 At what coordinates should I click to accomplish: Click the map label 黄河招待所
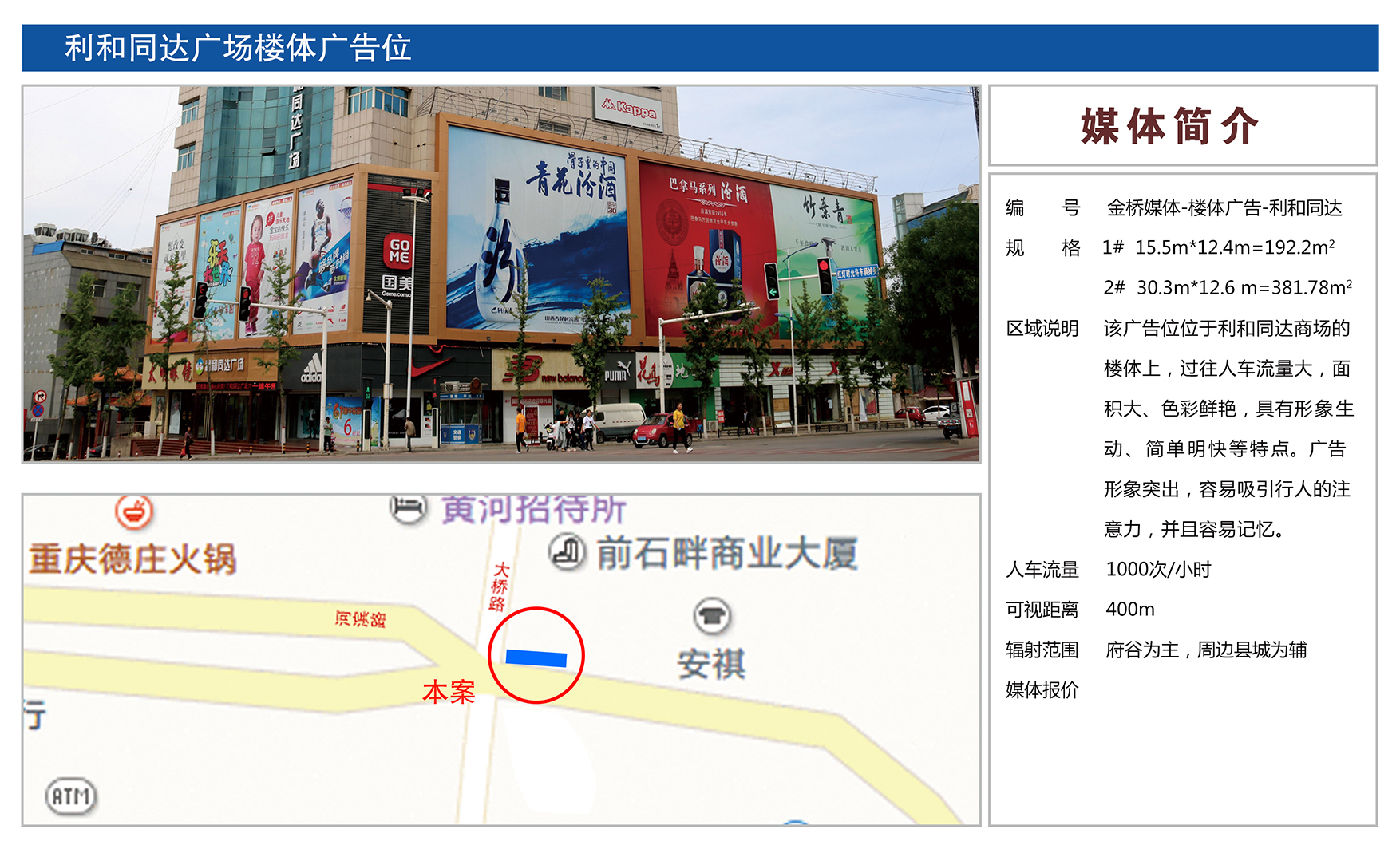534,509
